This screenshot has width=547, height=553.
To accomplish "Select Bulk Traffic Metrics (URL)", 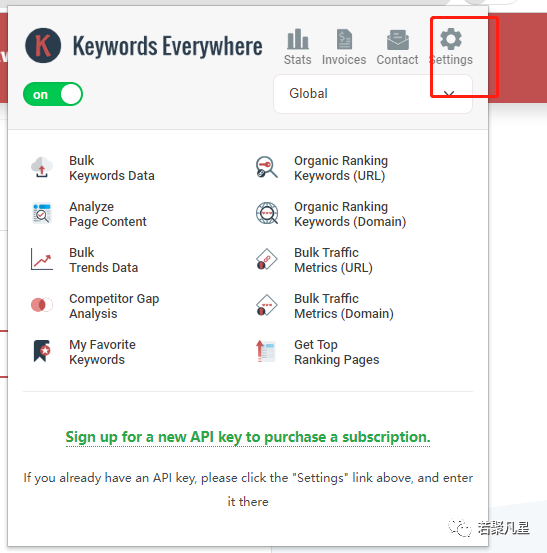I will 333,260.
